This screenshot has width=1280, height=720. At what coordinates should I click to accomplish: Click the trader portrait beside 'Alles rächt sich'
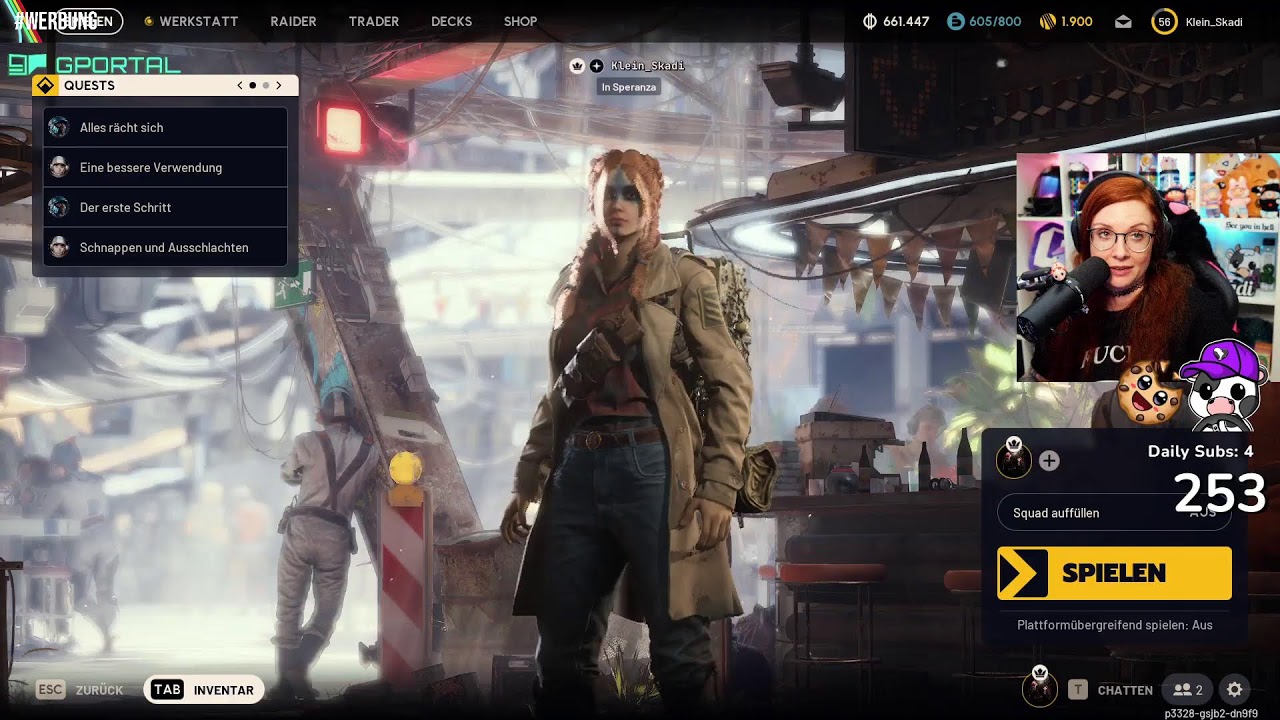pos(59,127)
